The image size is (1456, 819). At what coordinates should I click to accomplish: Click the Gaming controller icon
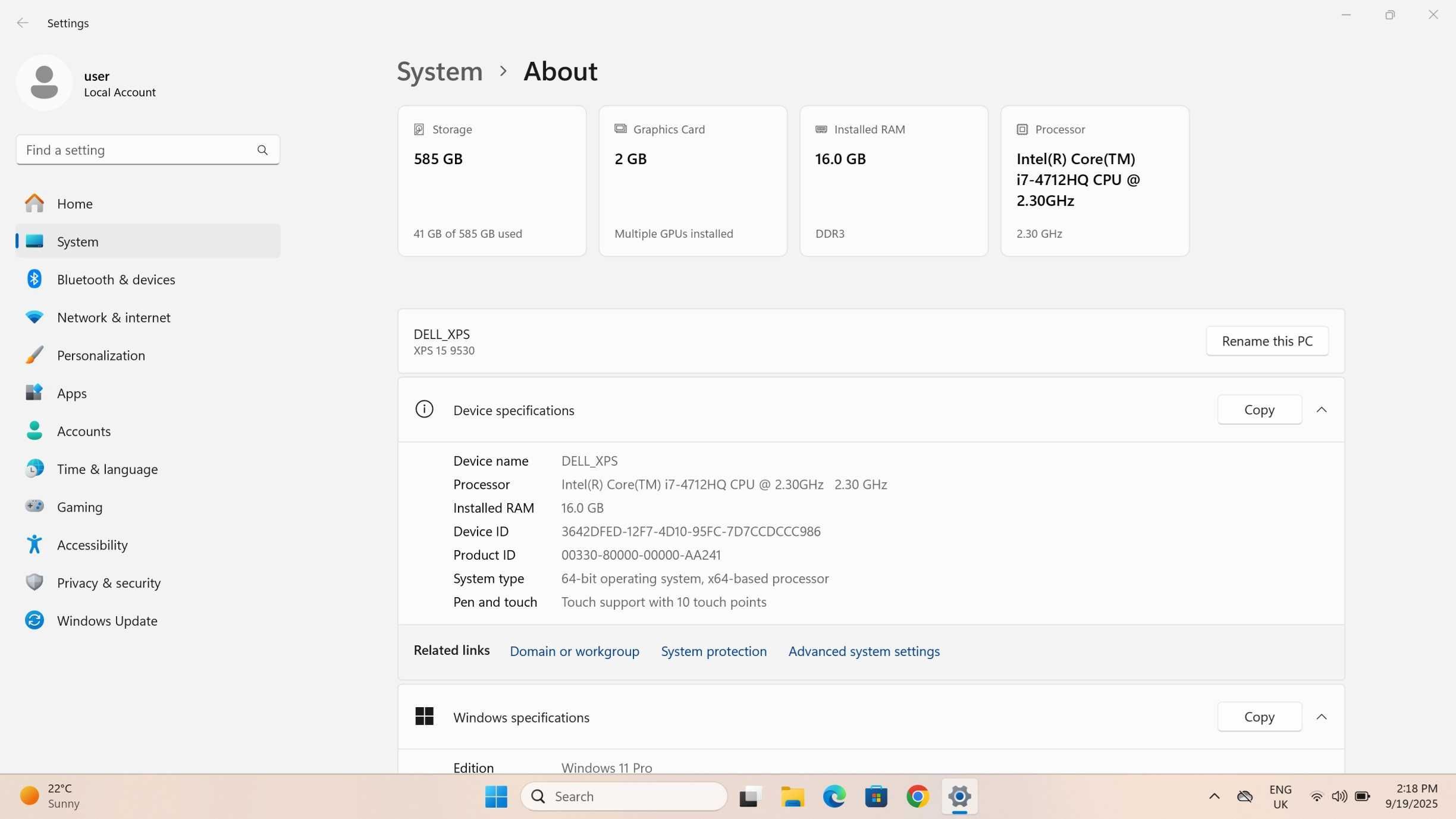(34, 506)
